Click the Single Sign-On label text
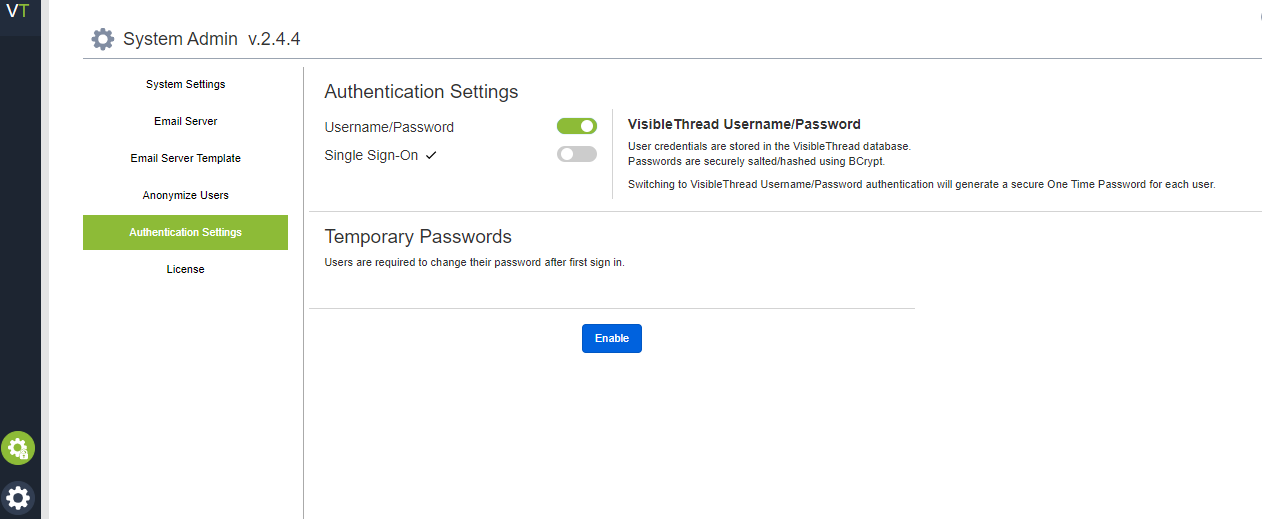Screen dimensions: 1262x519 [x=371, y=155]
